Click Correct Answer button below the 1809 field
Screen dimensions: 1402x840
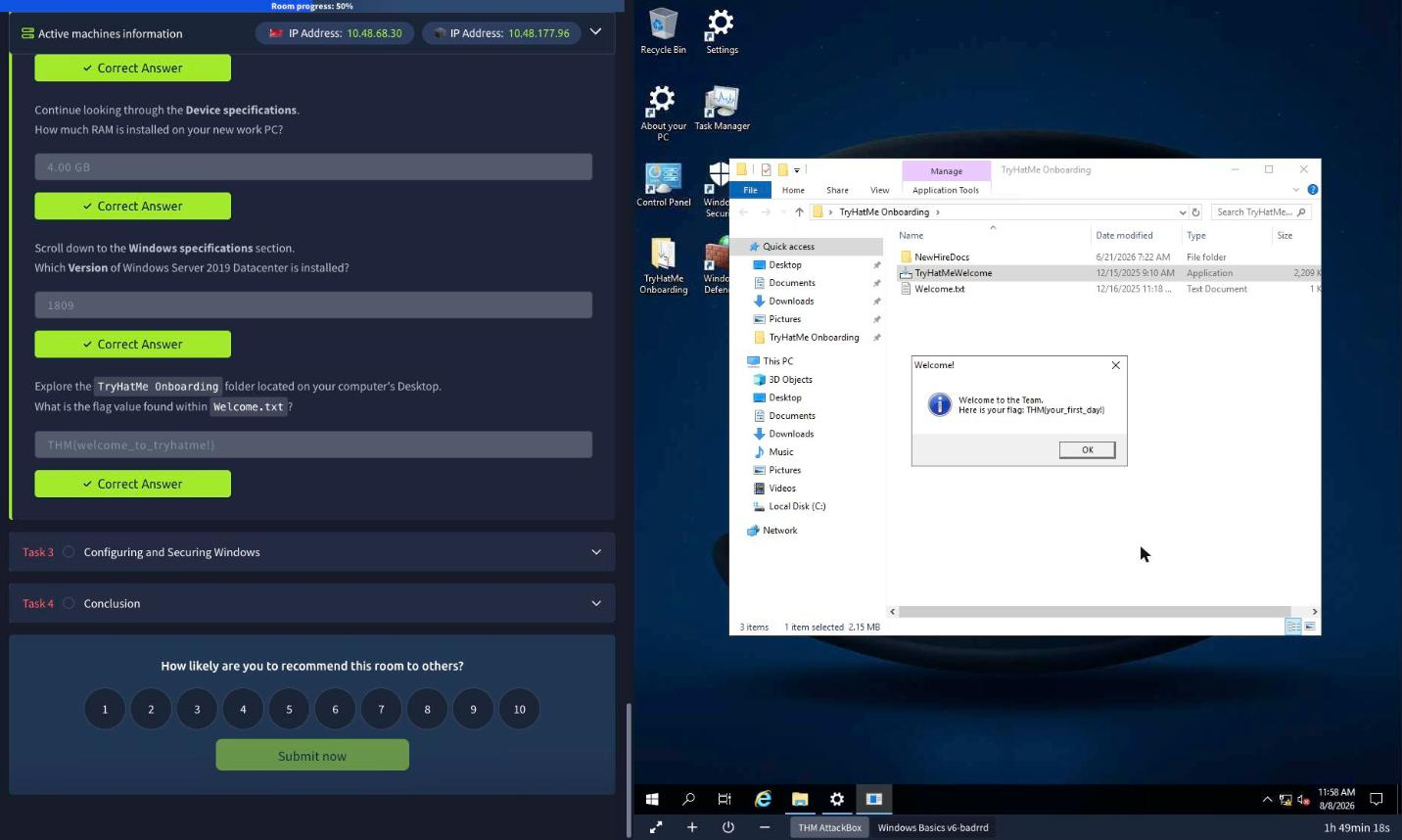click(x=133, y=345)
